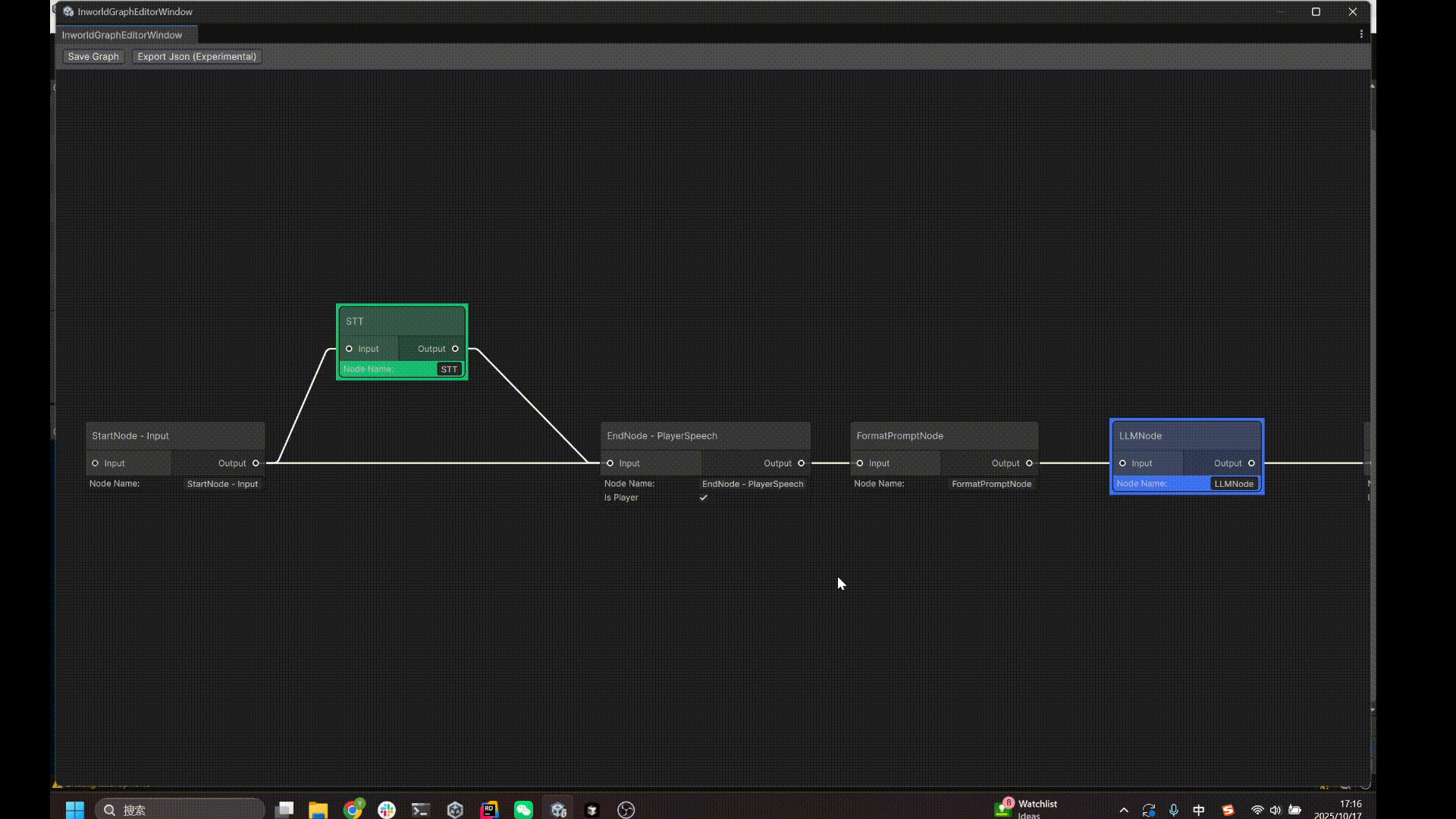This screenshot has width=1456, height=819.
Task: Click EndNode - PlayerSpeech input port
Action: pyautogui.click(x=610, y=463)
